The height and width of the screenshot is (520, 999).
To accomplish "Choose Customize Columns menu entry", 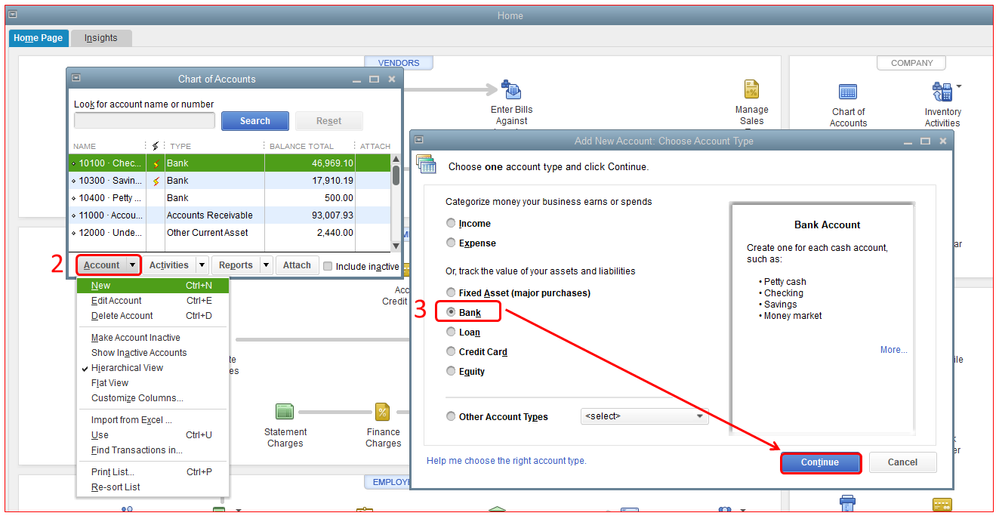I will click(x=152, y=398).
